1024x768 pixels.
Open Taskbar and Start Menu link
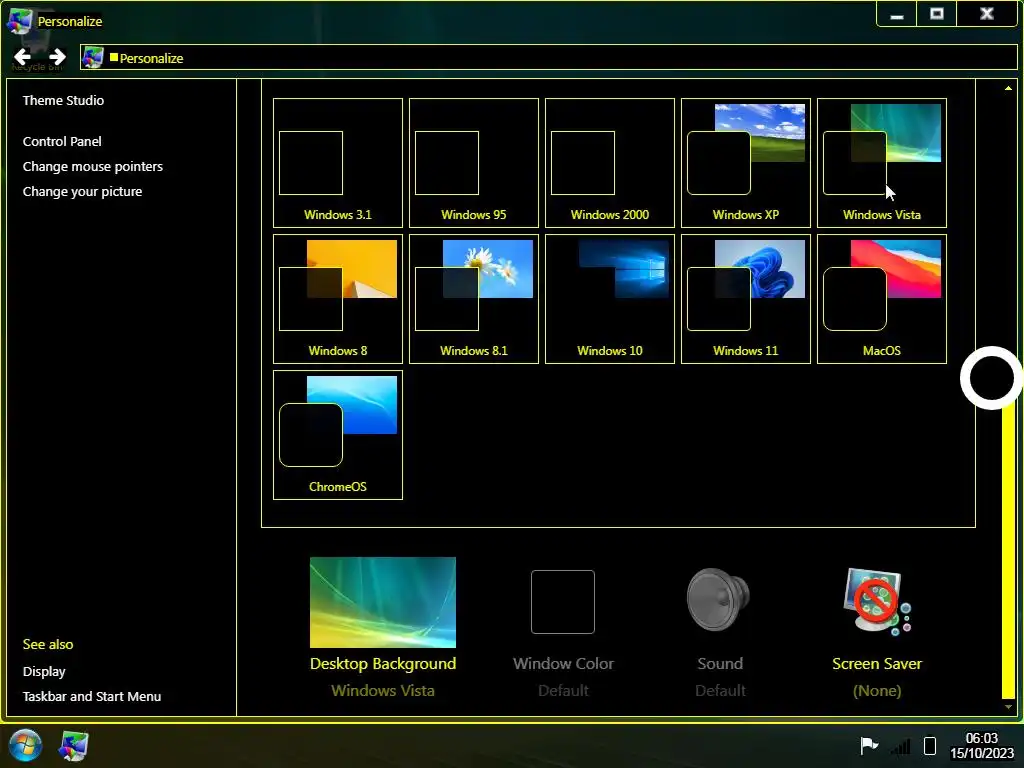coord(92,696)
